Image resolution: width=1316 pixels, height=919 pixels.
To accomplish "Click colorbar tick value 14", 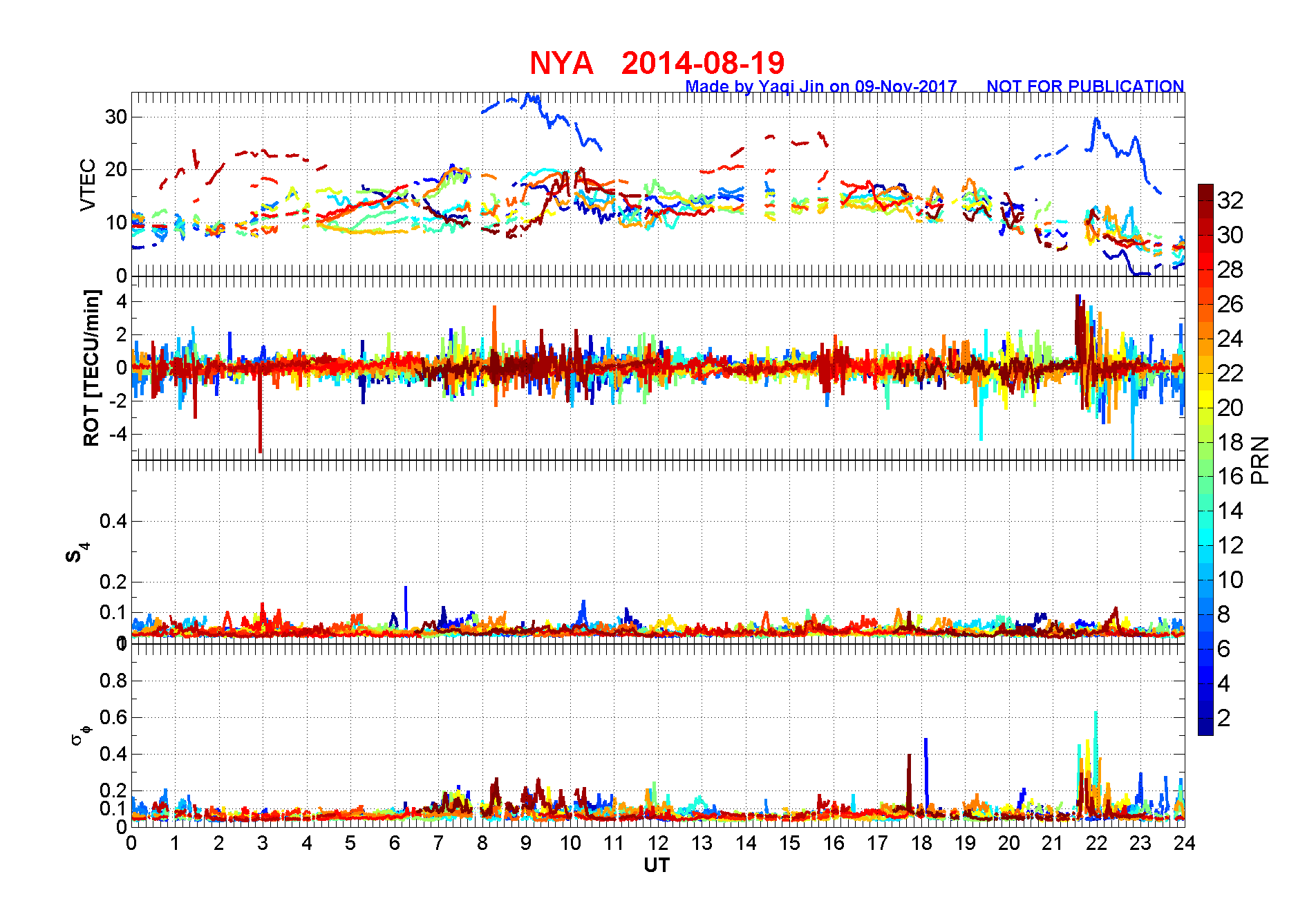I will tap(1230, 511).
